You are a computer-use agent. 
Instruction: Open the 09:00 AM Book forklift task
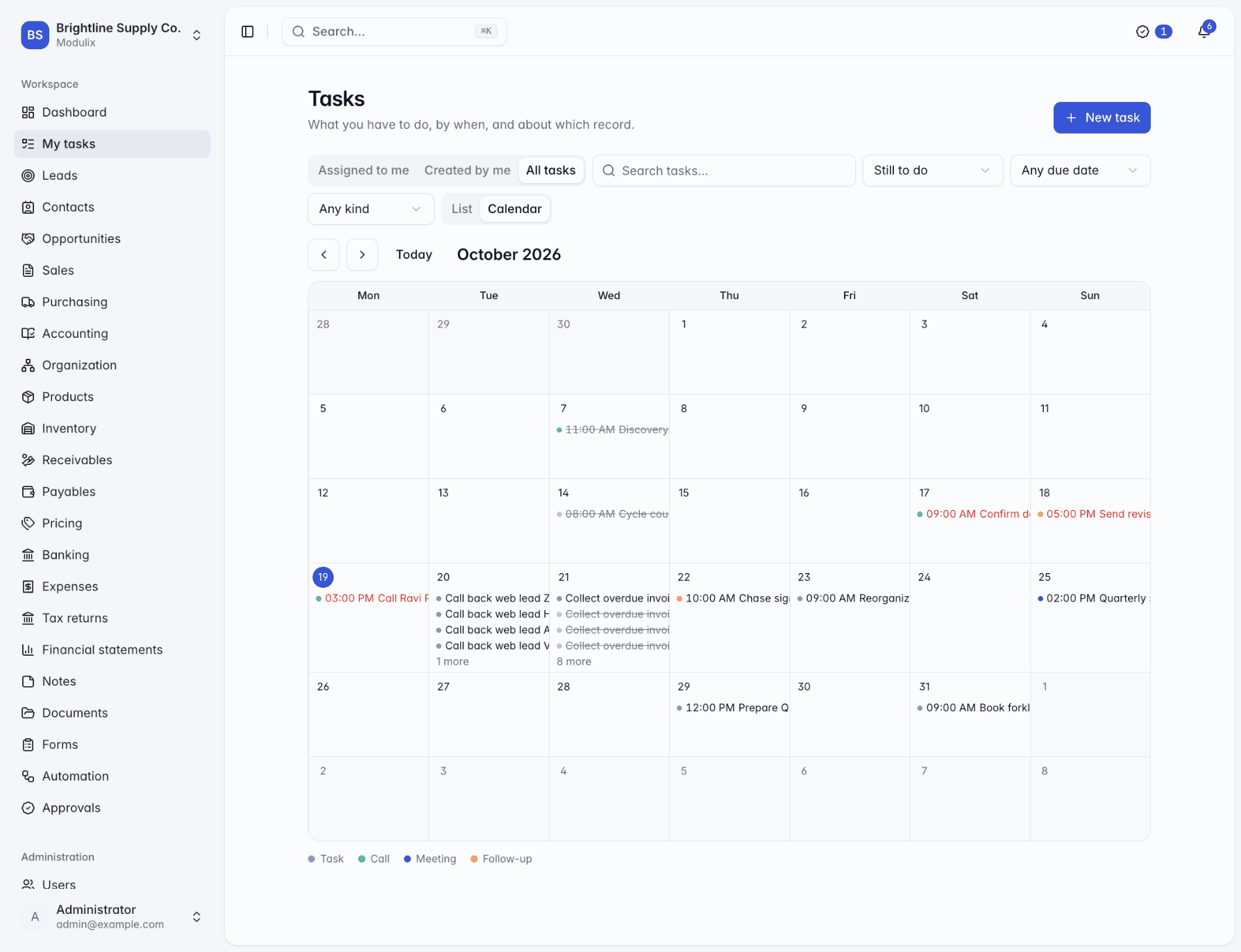[972, 708]
